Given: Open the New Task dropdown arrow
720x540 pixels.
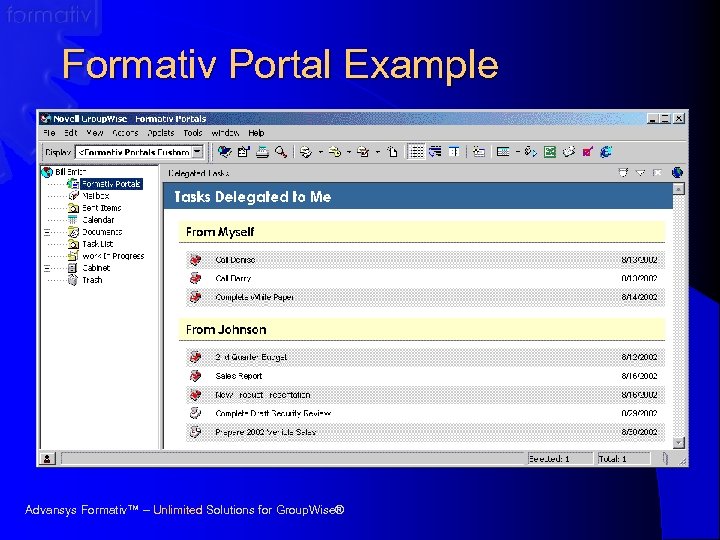Looking at the screenshot, I should click(x=377, y=152).
